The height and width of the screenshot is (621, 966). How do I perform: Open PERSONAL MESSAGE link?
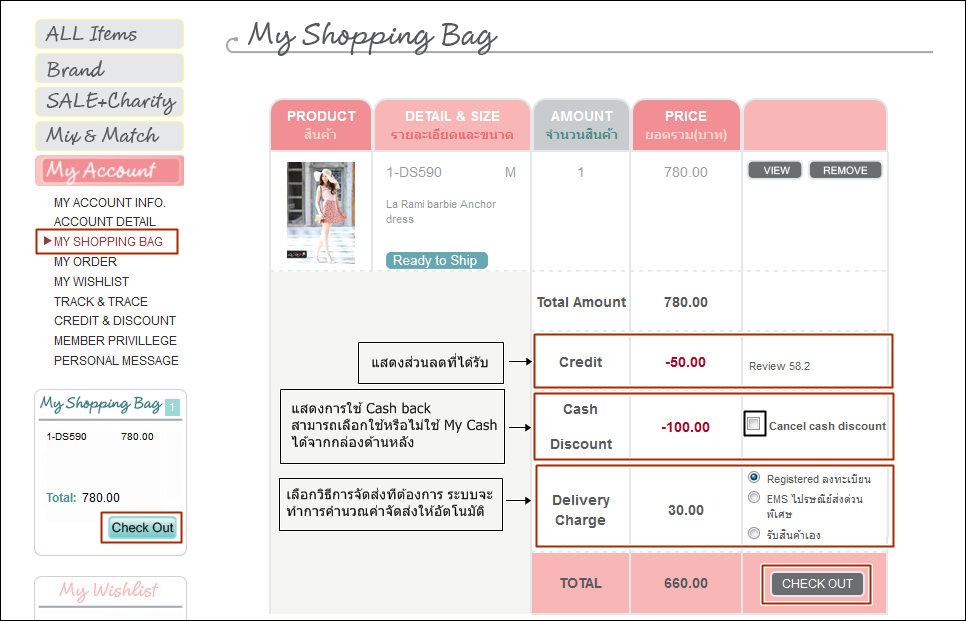pos(116,361)
